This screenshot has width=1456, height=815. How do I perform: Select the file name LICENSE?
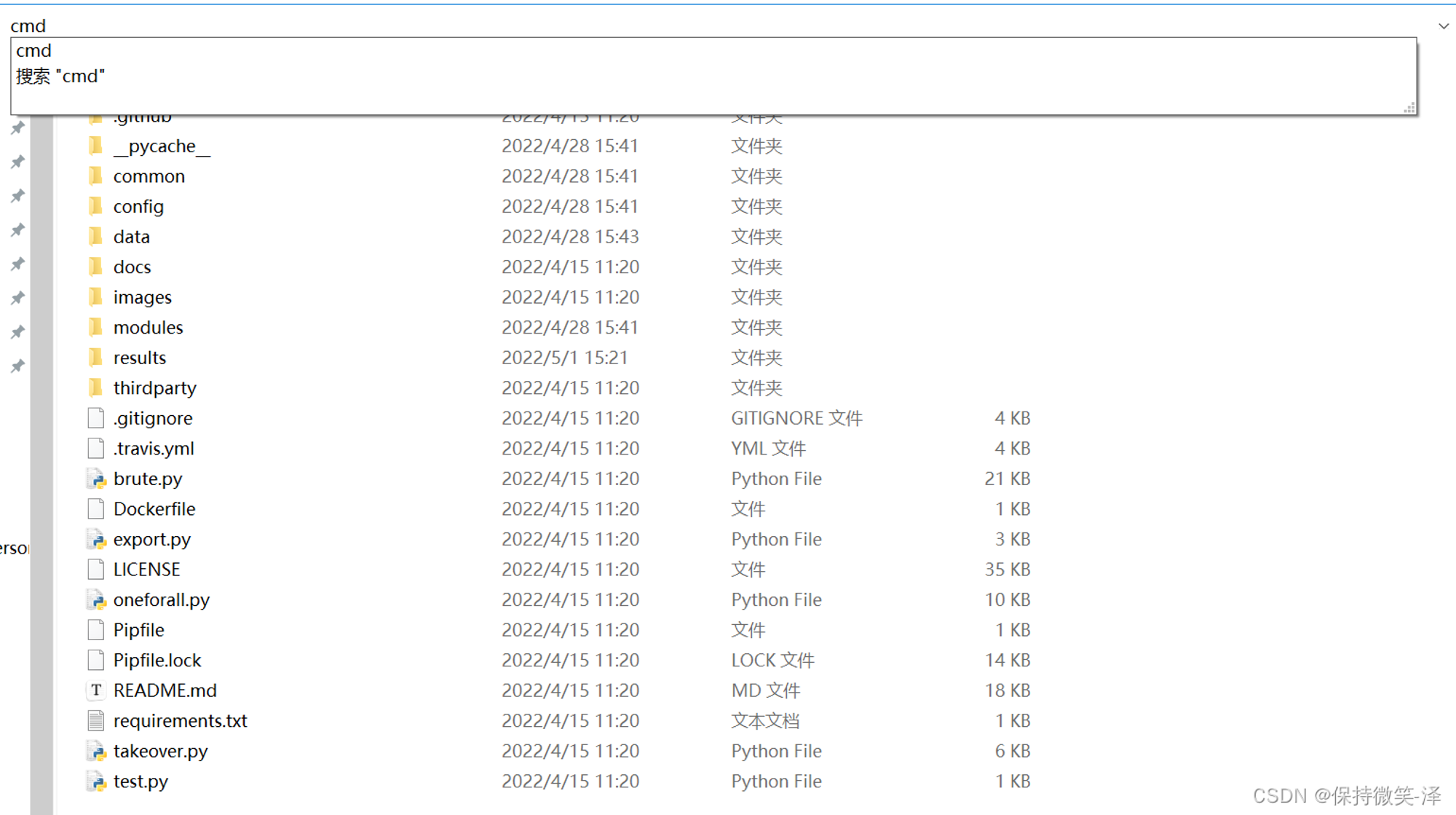point(147,569)
